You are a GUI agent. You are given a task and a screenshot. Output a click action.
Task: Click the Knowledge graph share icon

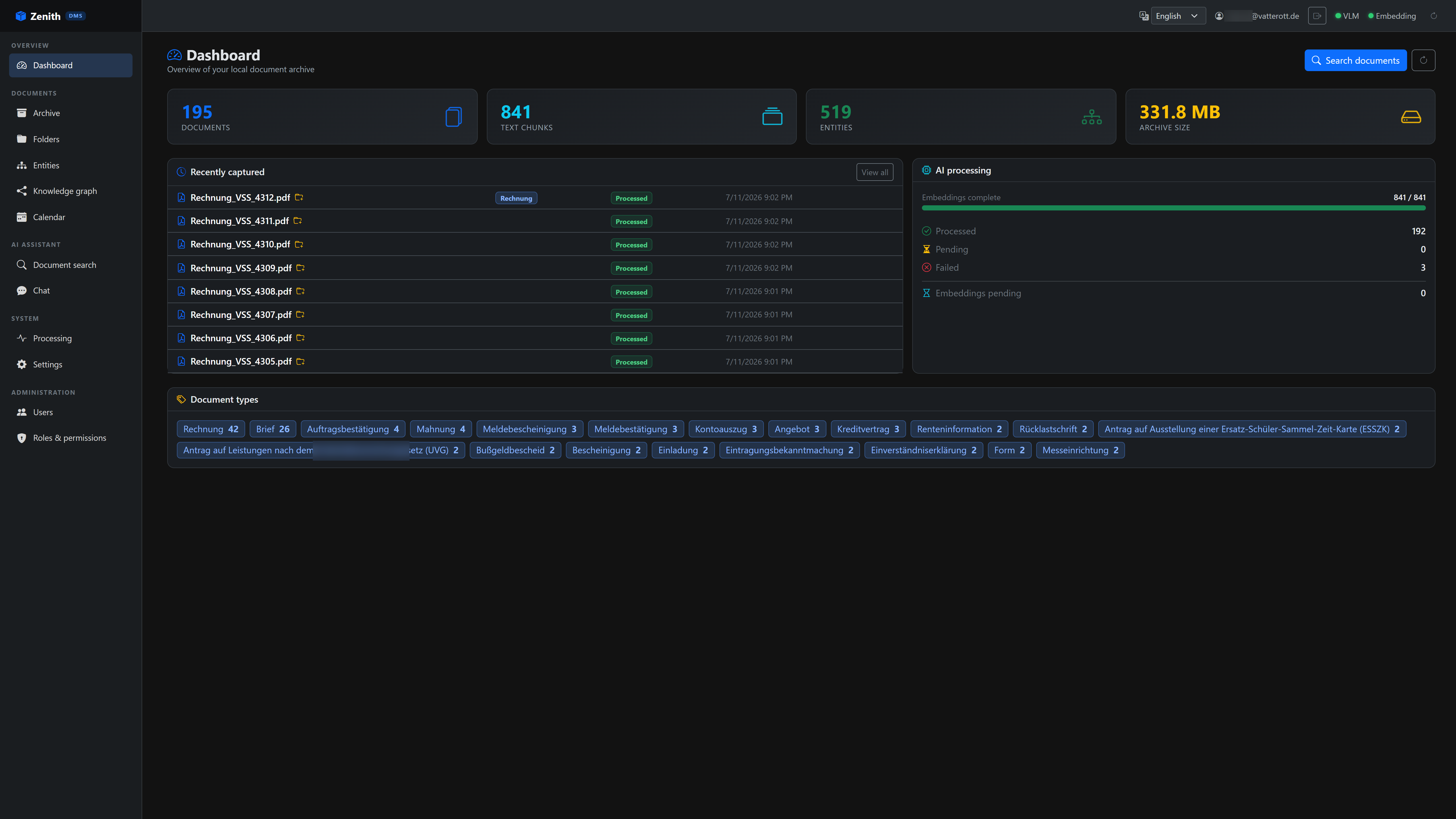tap(22, 191)
